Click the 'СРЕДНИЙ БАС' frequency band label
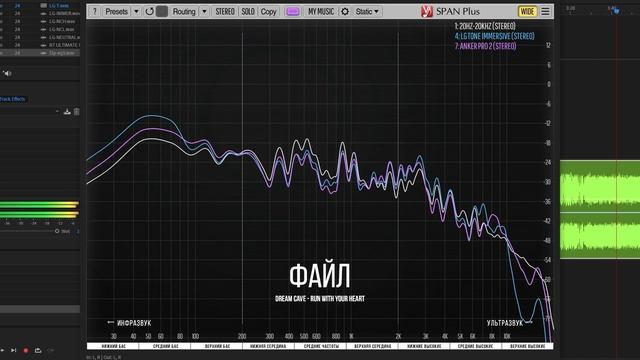Image resolution: width=640 pixels, height=360 pixels. [x=165, y=346]
